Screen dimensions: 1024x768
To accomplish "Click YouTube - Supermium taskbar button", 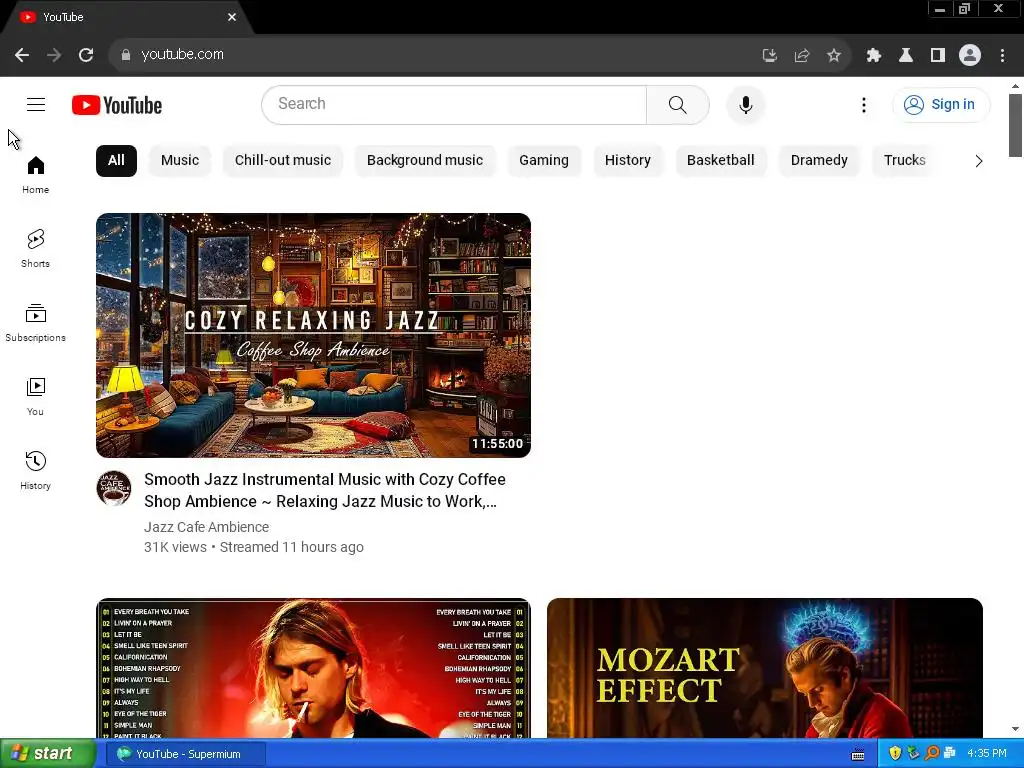I will click(185, 754).
